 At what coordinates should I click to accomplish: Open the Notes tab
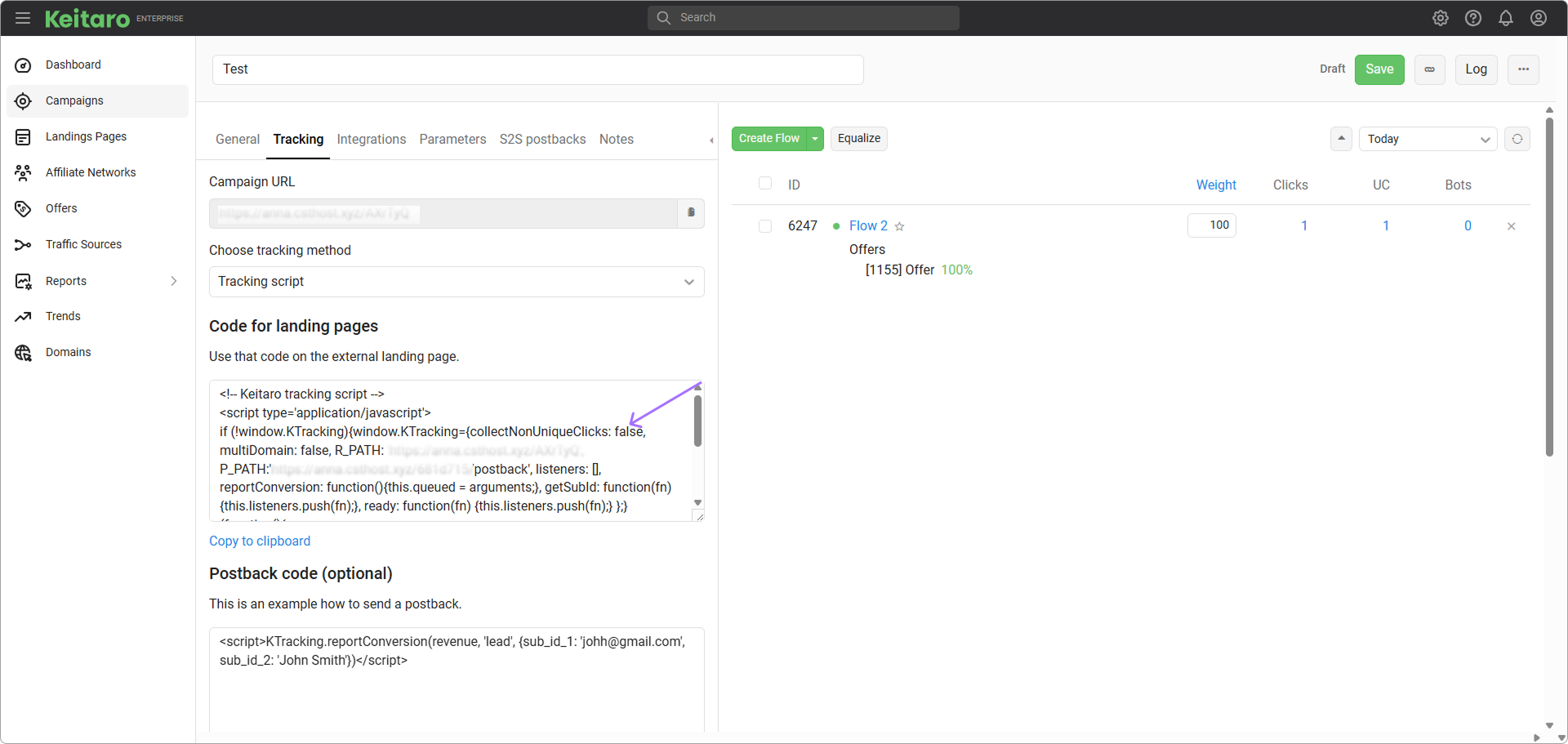(x=617, y=140)
